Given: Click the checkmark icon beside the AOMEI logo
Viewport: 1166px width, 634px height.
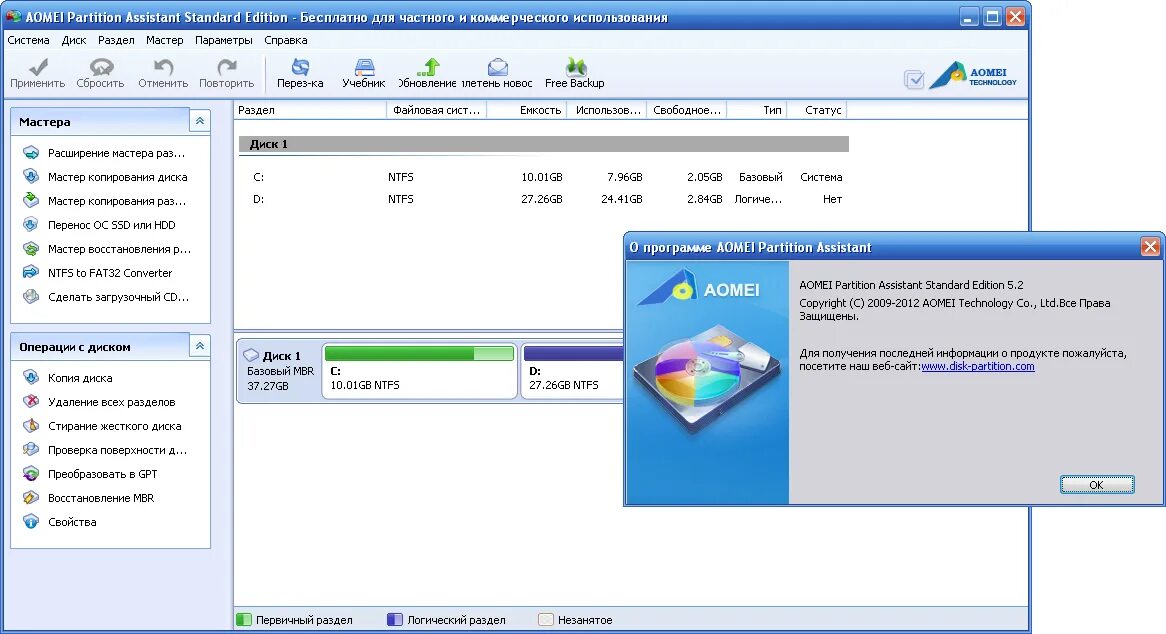Looking at the screenshot, I should click(x=914, y=79).
